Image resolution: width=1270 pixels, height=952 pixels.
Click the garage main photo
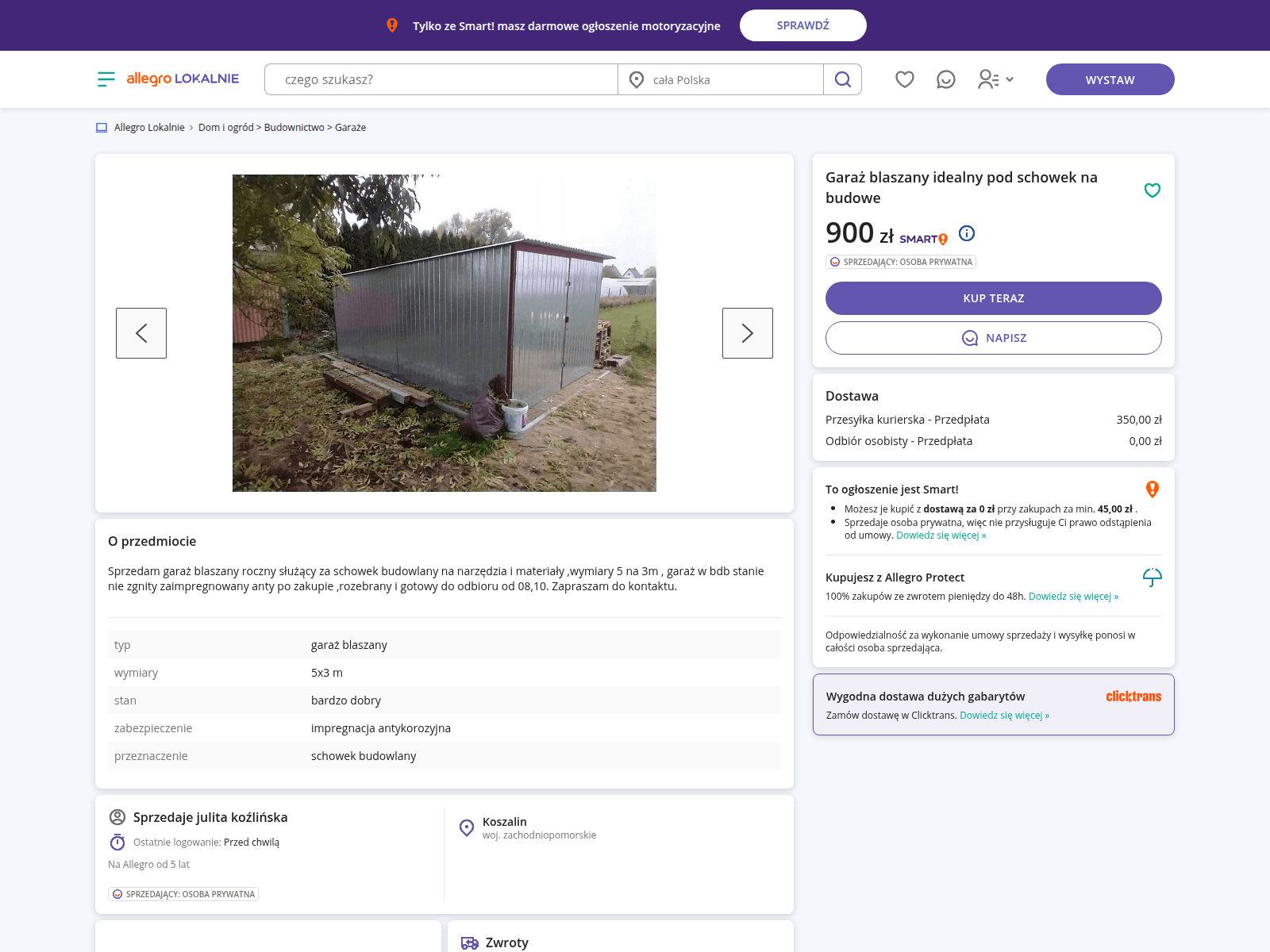444,333
